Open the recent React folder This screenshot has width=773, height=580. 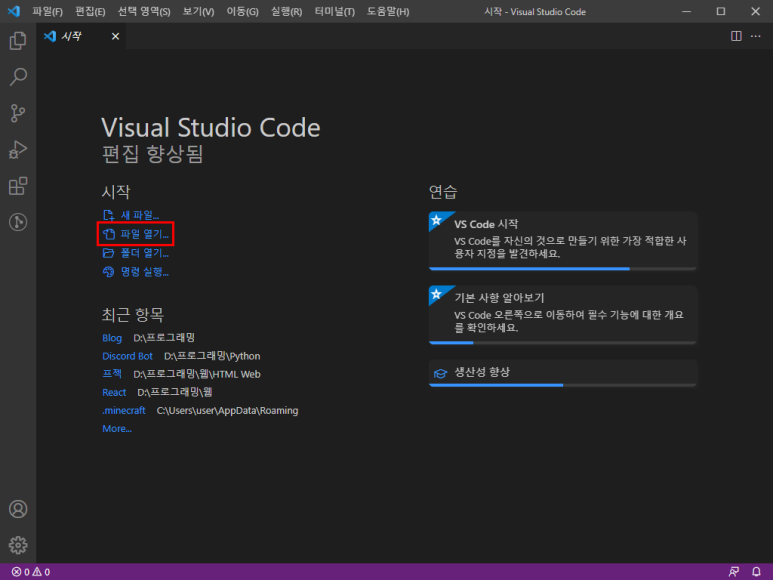pyautogui.click(x=114, y=392)
